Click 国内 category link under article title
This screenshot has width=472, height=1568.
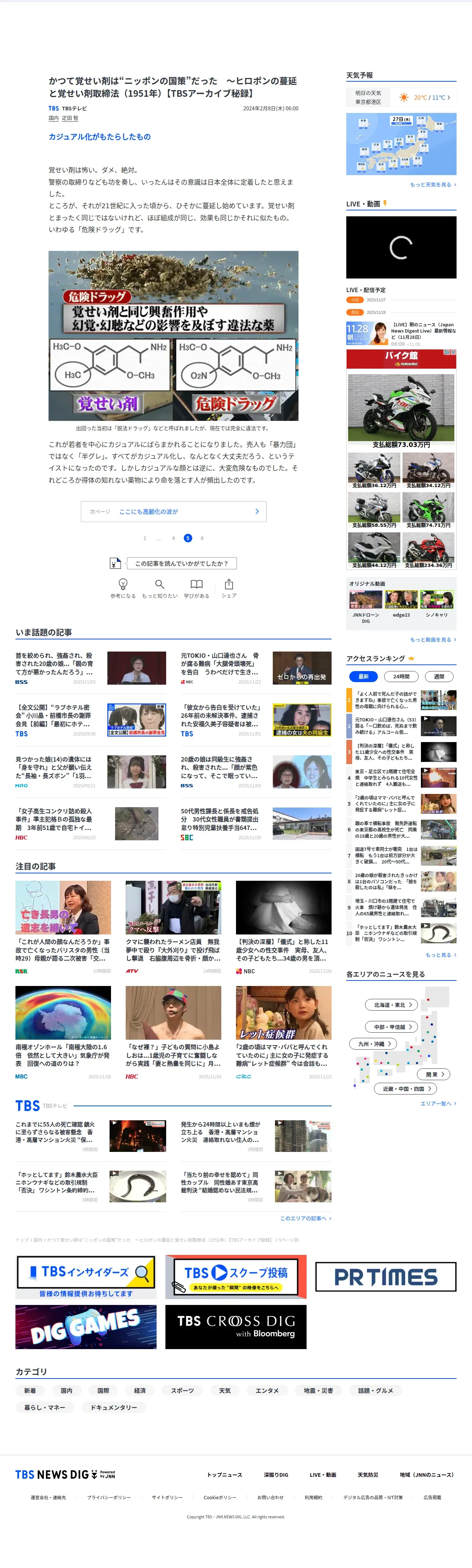click(54, 118)
